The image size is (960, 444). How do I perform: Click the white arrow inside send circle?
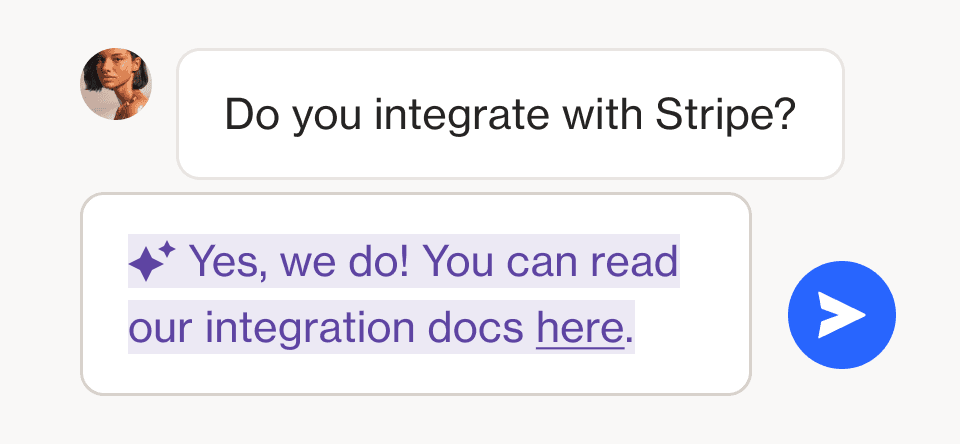click(x=842, y=315)
